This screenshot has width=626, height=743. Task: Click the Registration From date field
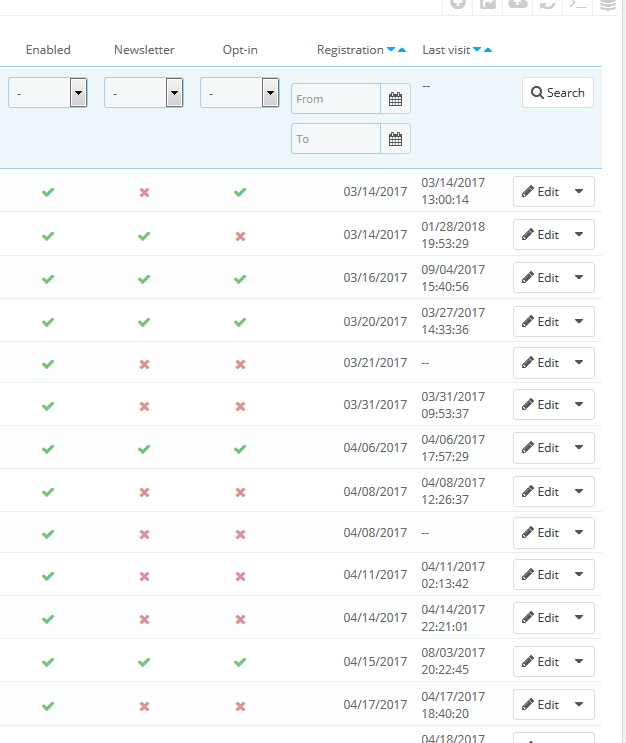tap(336, 99)
